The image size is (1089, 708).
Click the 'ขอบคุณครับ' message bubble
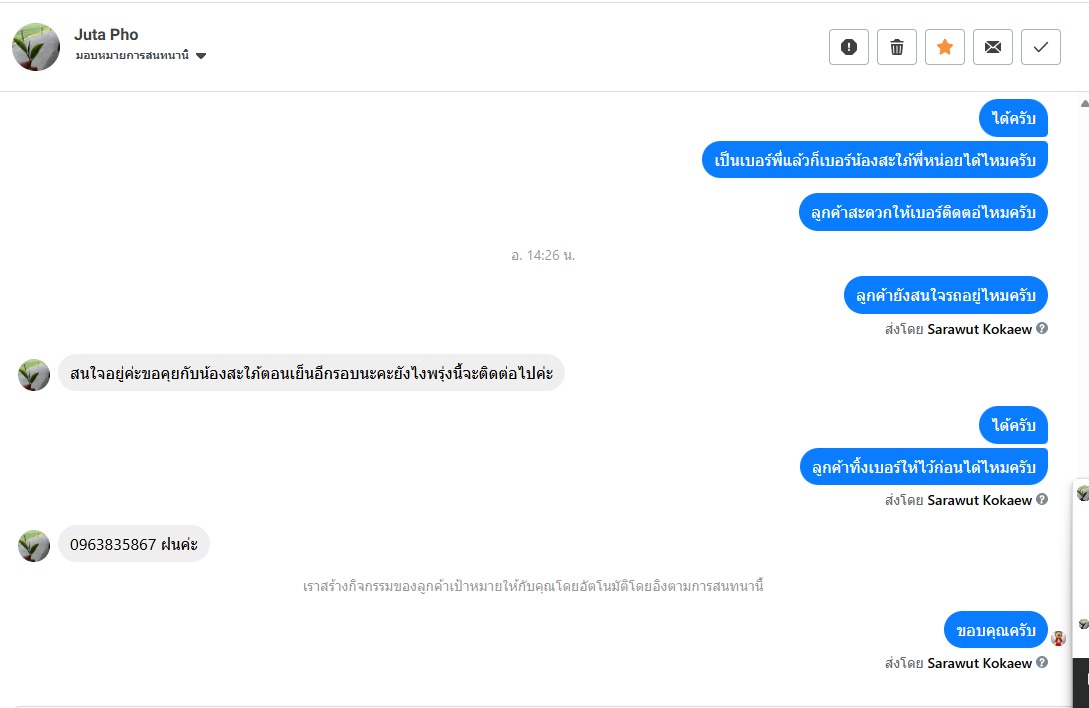point(995,630)
